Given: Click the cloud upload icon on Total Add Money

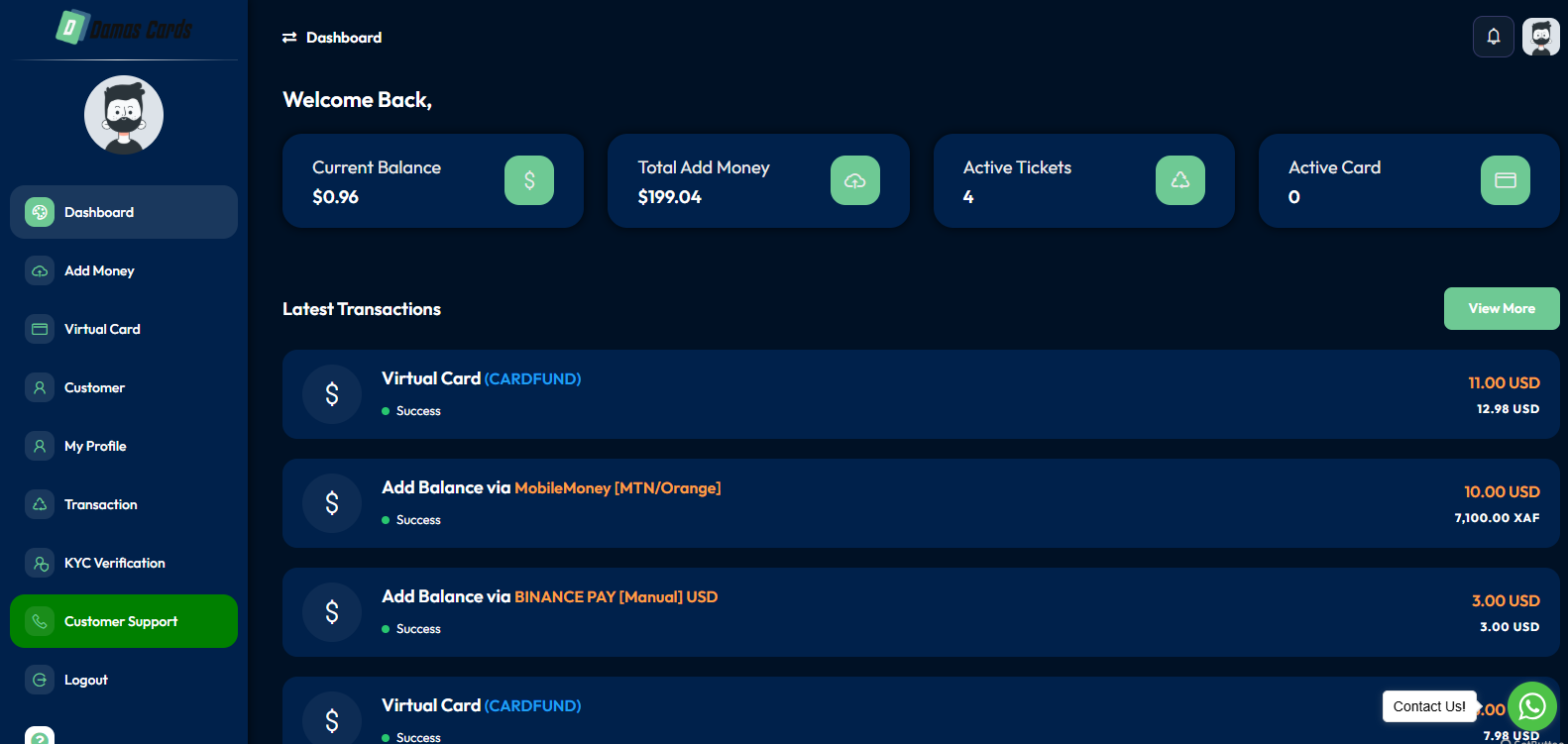Looking at the screenshot, I should (855, 180).
